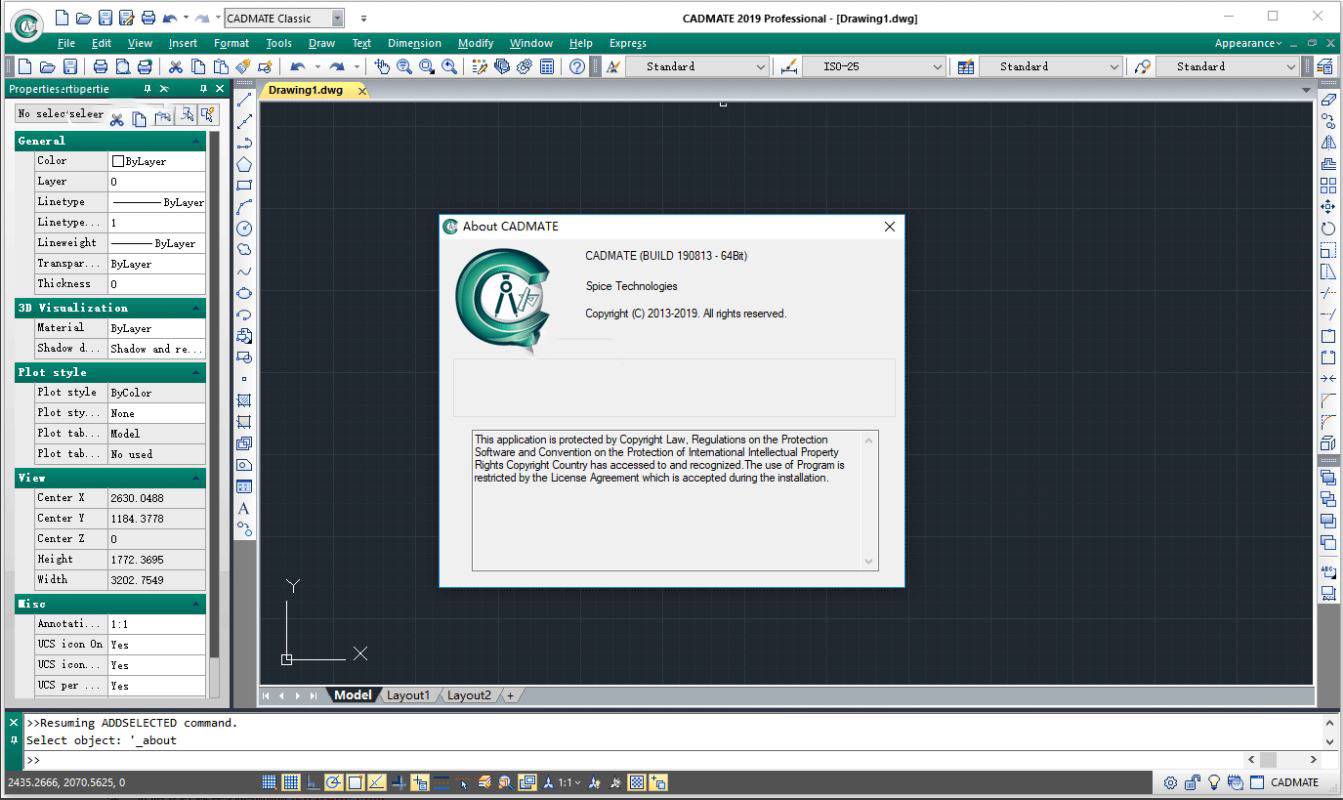The image size is (1343, 800).
Task: Click the command line horizontal scrollbar
Action: (x=1282, y=760)
